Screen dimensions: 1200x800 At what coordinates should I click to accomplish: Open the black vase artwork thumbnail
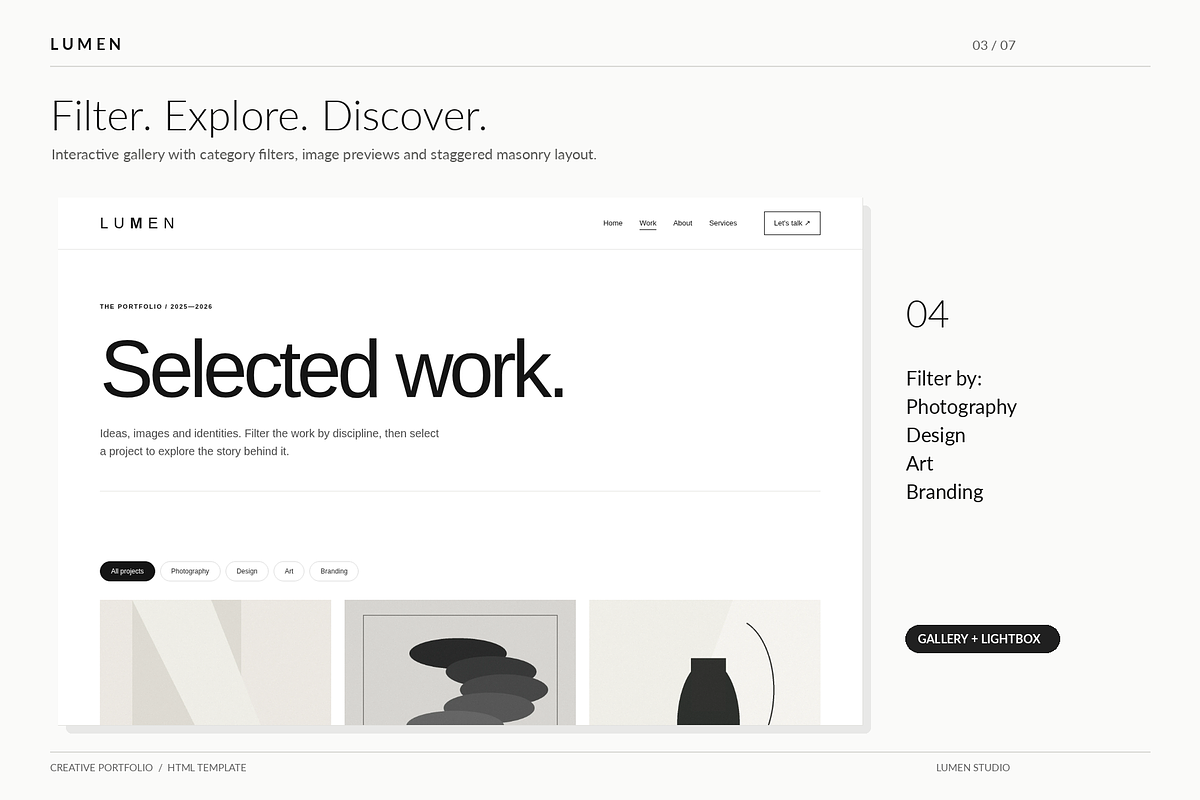[705, 662]
